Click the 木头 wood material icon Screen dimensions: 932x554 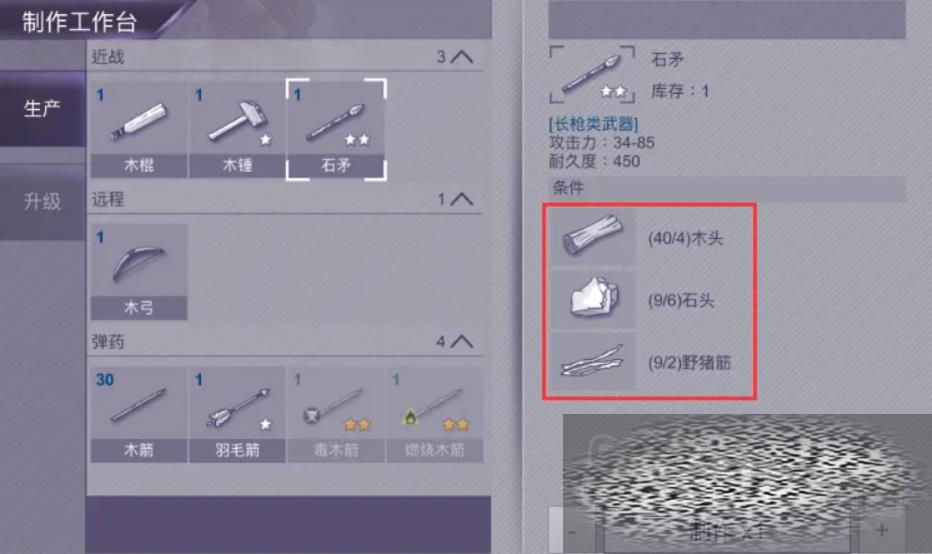593,237
